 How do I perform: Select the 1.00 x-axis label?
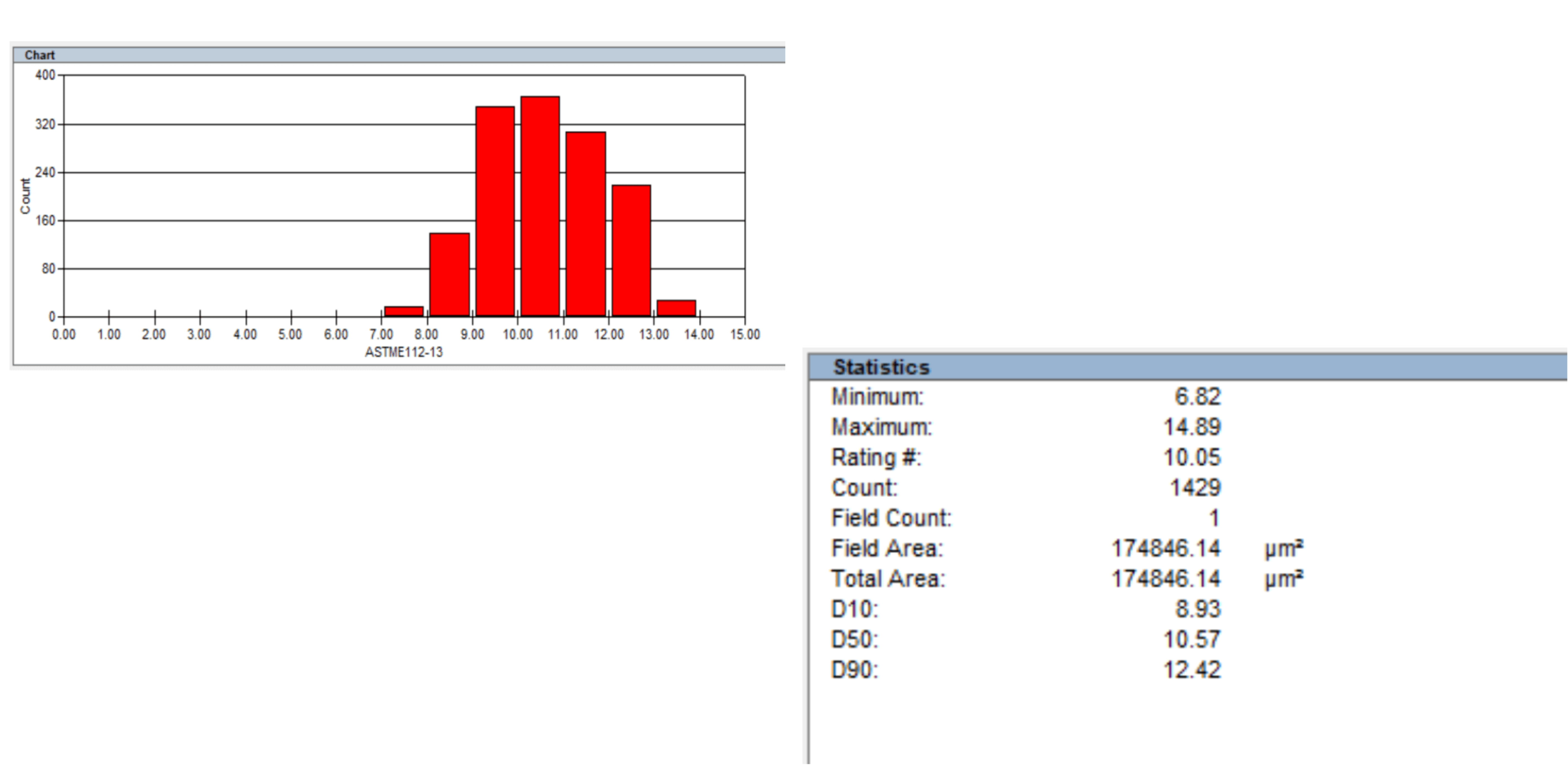click(109, 334)
